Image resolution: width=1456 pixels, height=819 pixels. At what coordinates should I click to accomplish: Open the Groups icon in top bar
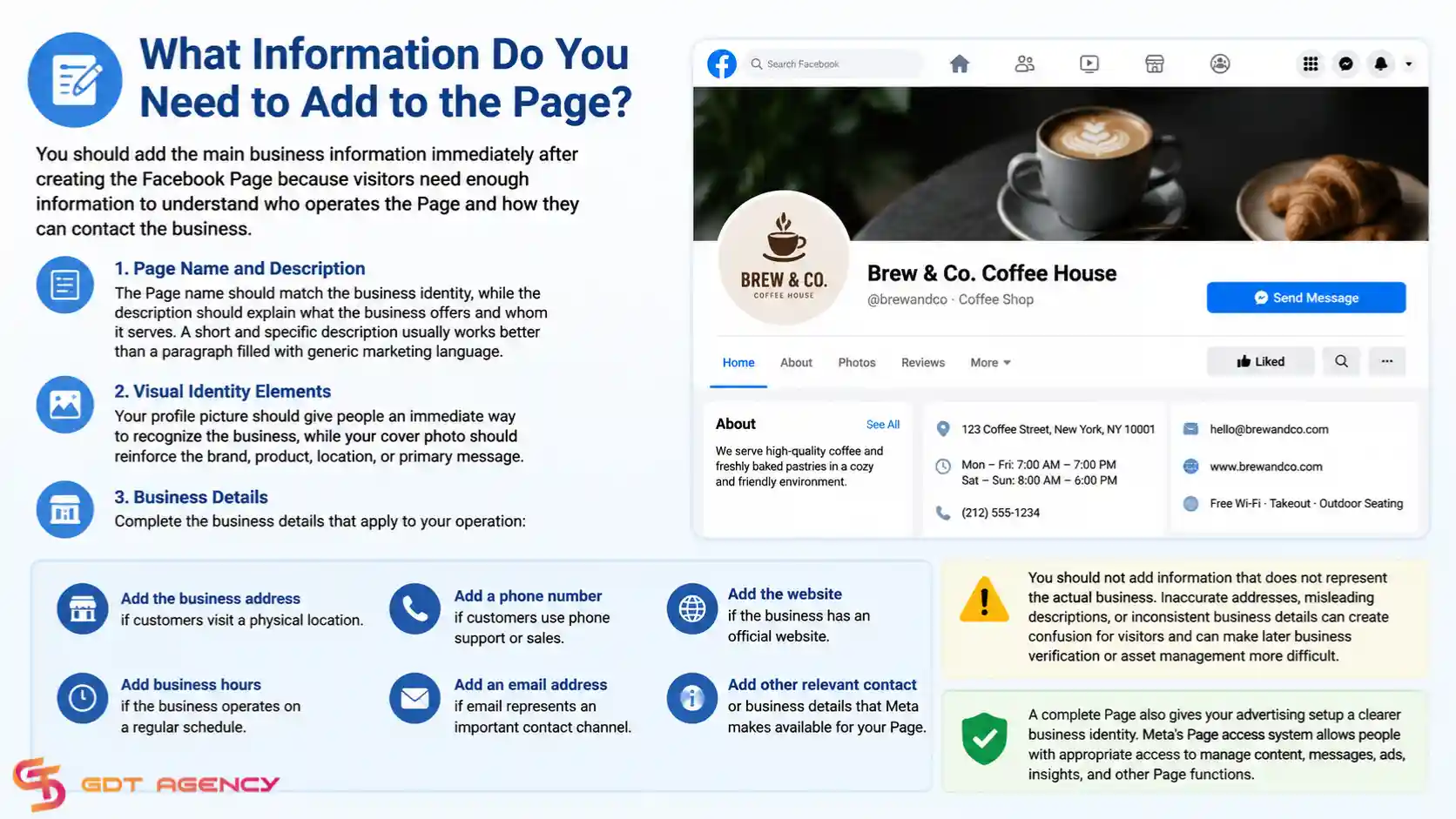(1220, 64)
